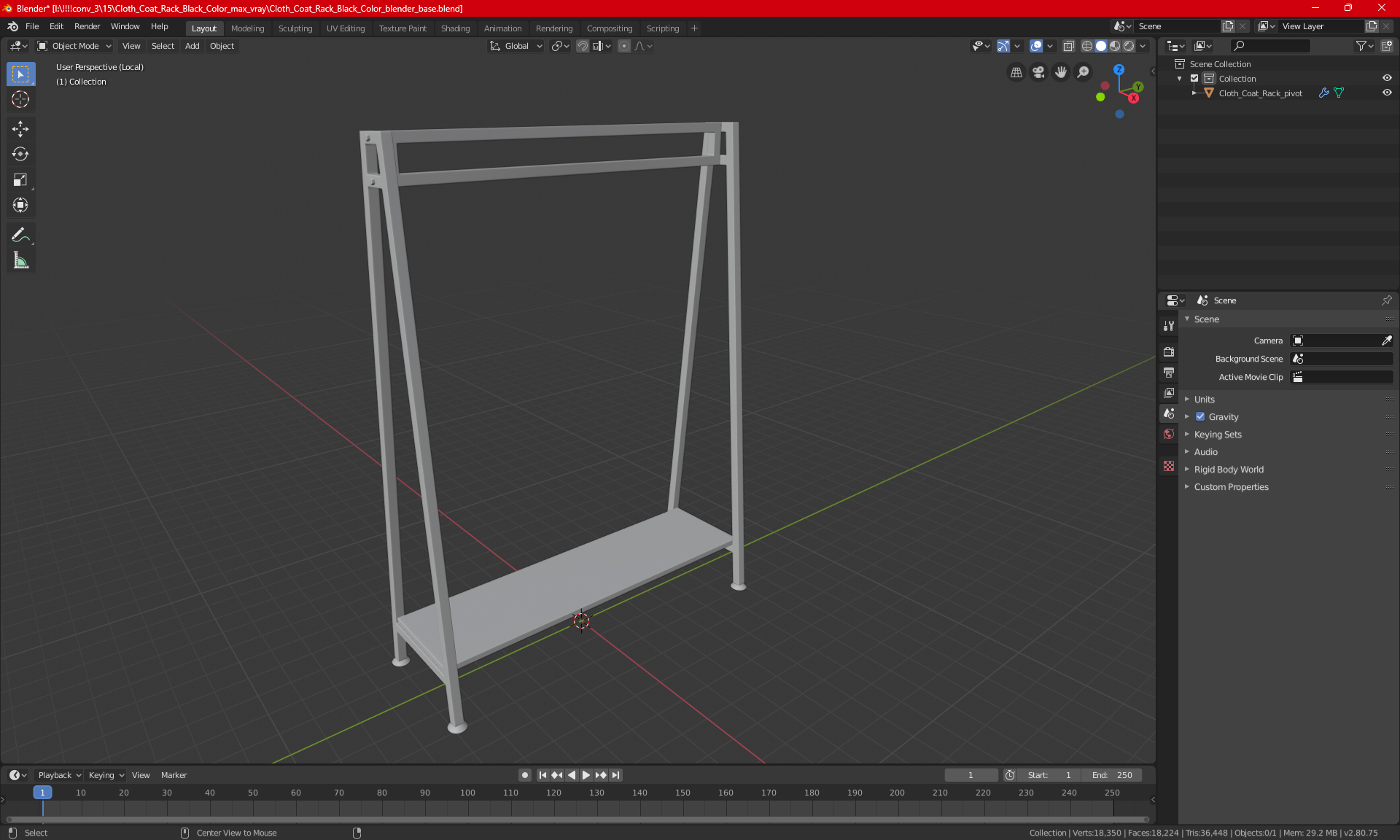Activate the Cursor tool

click(x=20, y=100)
